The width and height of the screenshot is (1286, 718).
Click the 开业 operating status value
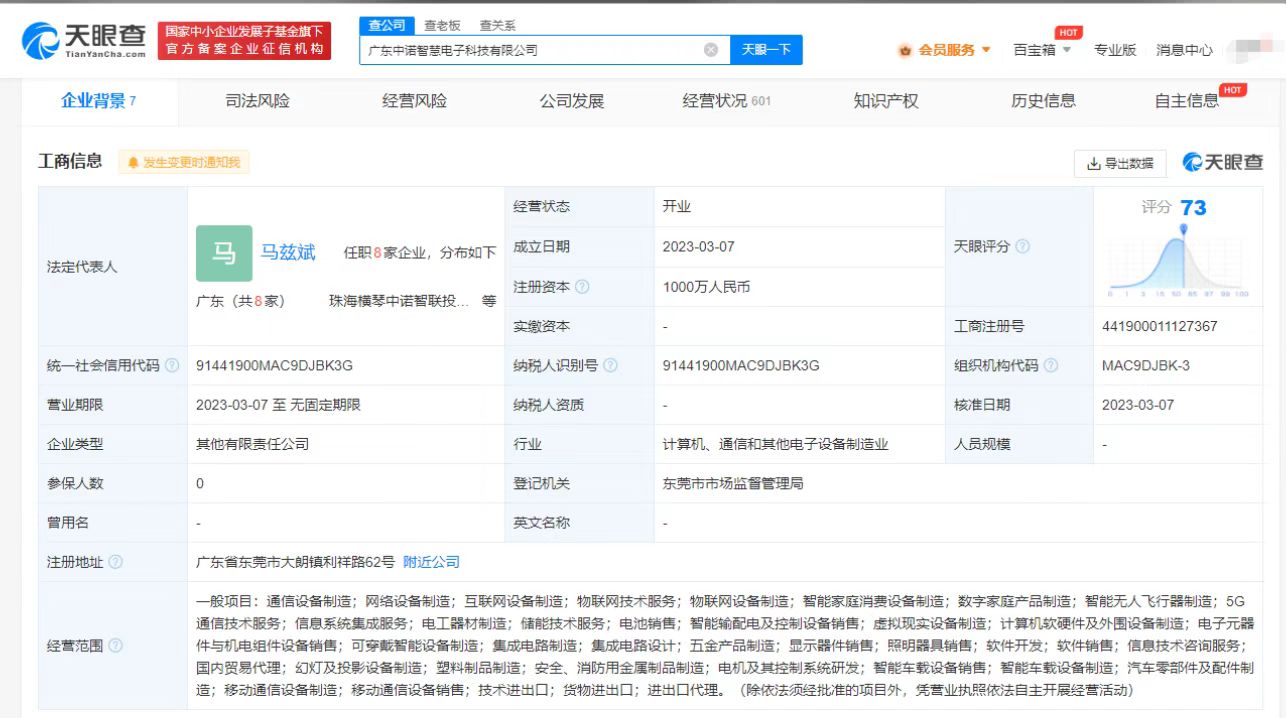tap(676, 207)
